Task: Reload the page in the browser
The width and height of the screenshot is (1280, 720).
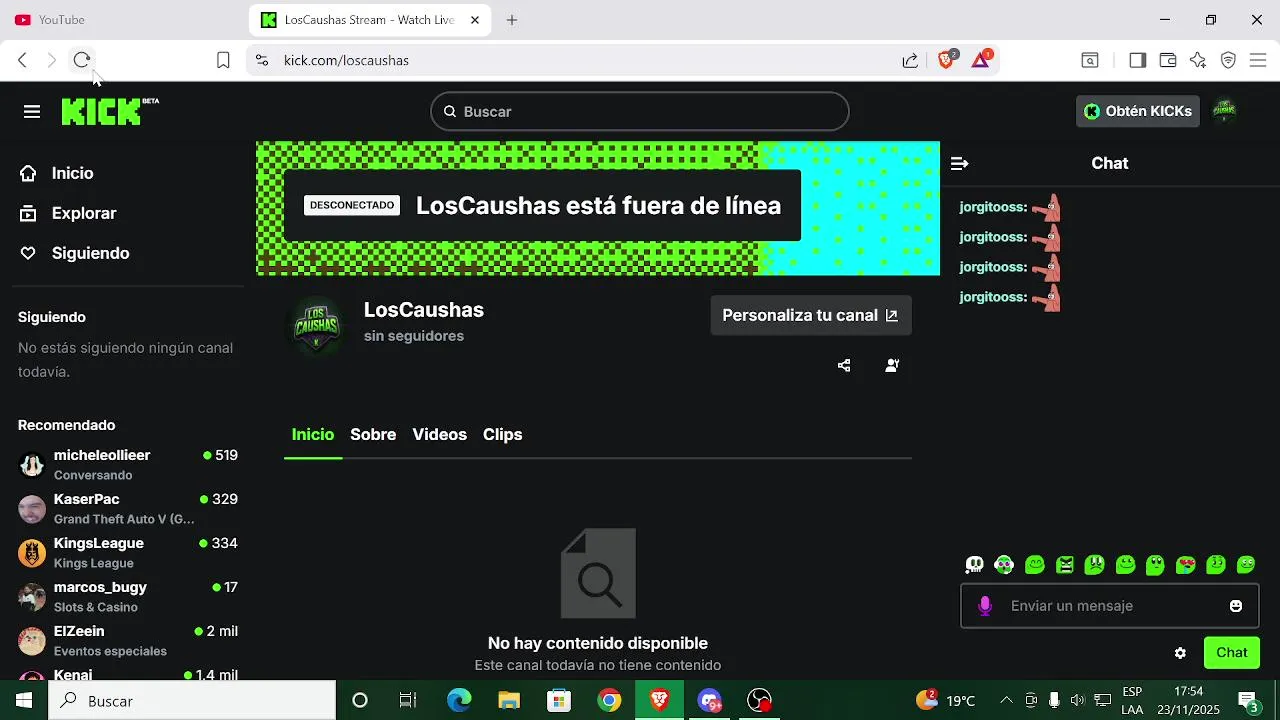Action: [x=82, y=60]
